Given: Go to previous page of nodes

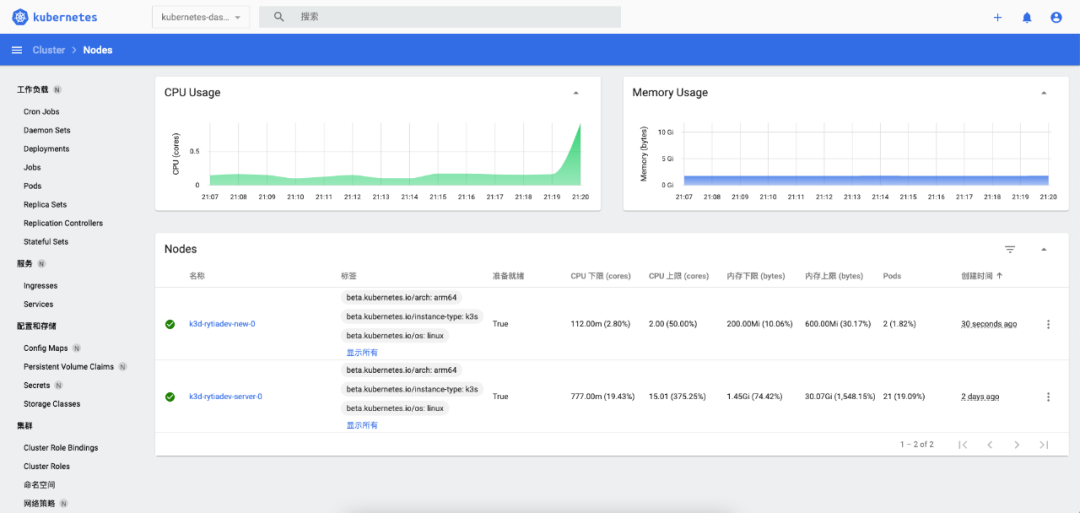Looking at the screenshot, I should [x=990, y=445].
